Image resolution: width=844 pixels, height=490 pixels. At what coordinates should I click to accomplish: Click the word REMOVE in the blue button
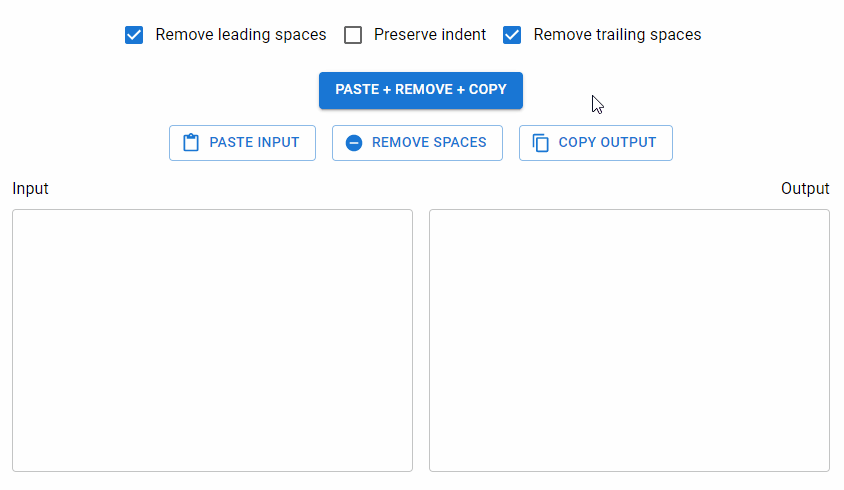click(424, 89)
